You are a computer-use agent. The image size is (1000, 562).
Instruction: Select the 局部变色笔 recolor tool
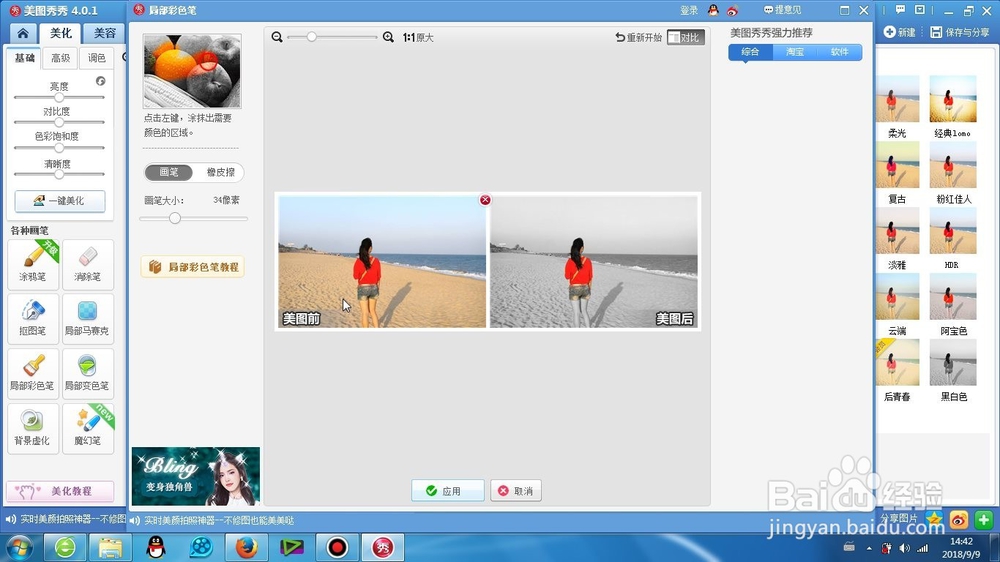tap(88, 373)
